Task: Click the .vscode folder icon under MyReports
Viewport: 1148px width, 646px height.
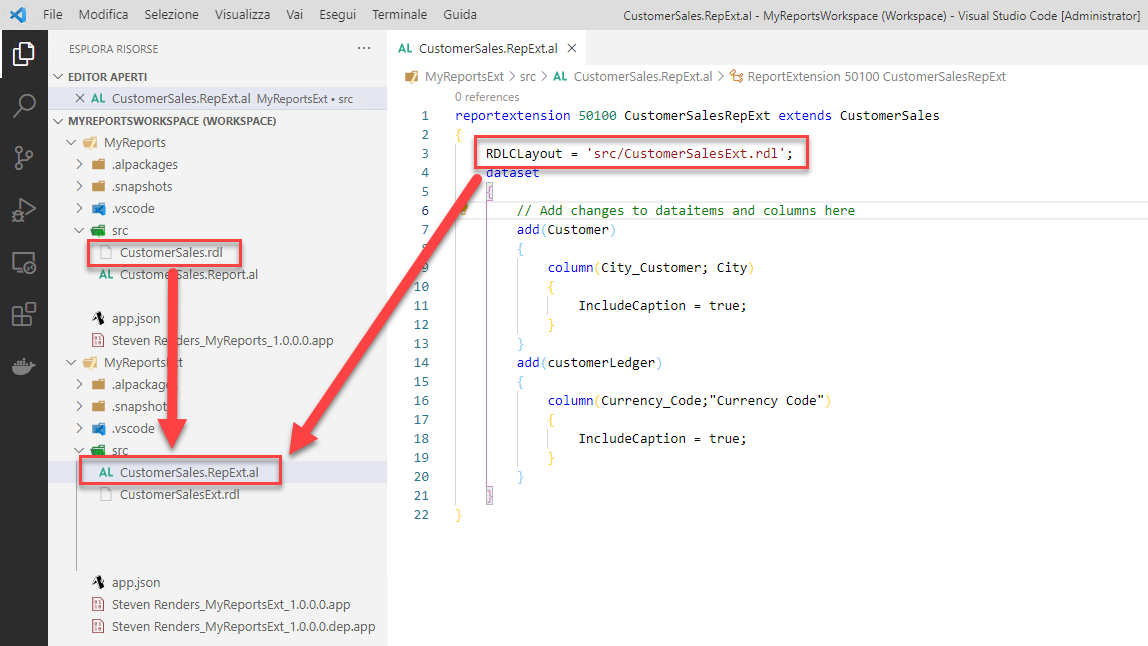Action: click(99, 208)
